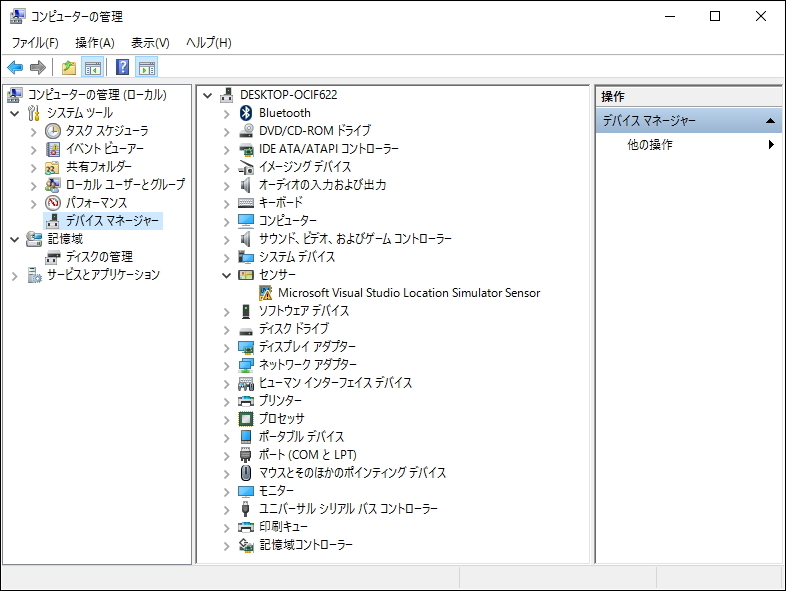
Task: Click the Location Simulator Sensor warning icon
Action: tap(265, 293)
